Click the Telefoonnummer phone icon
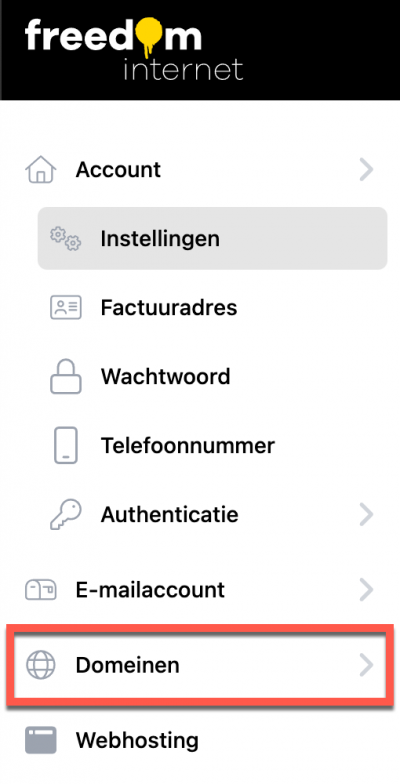 [x=66, y=445]
